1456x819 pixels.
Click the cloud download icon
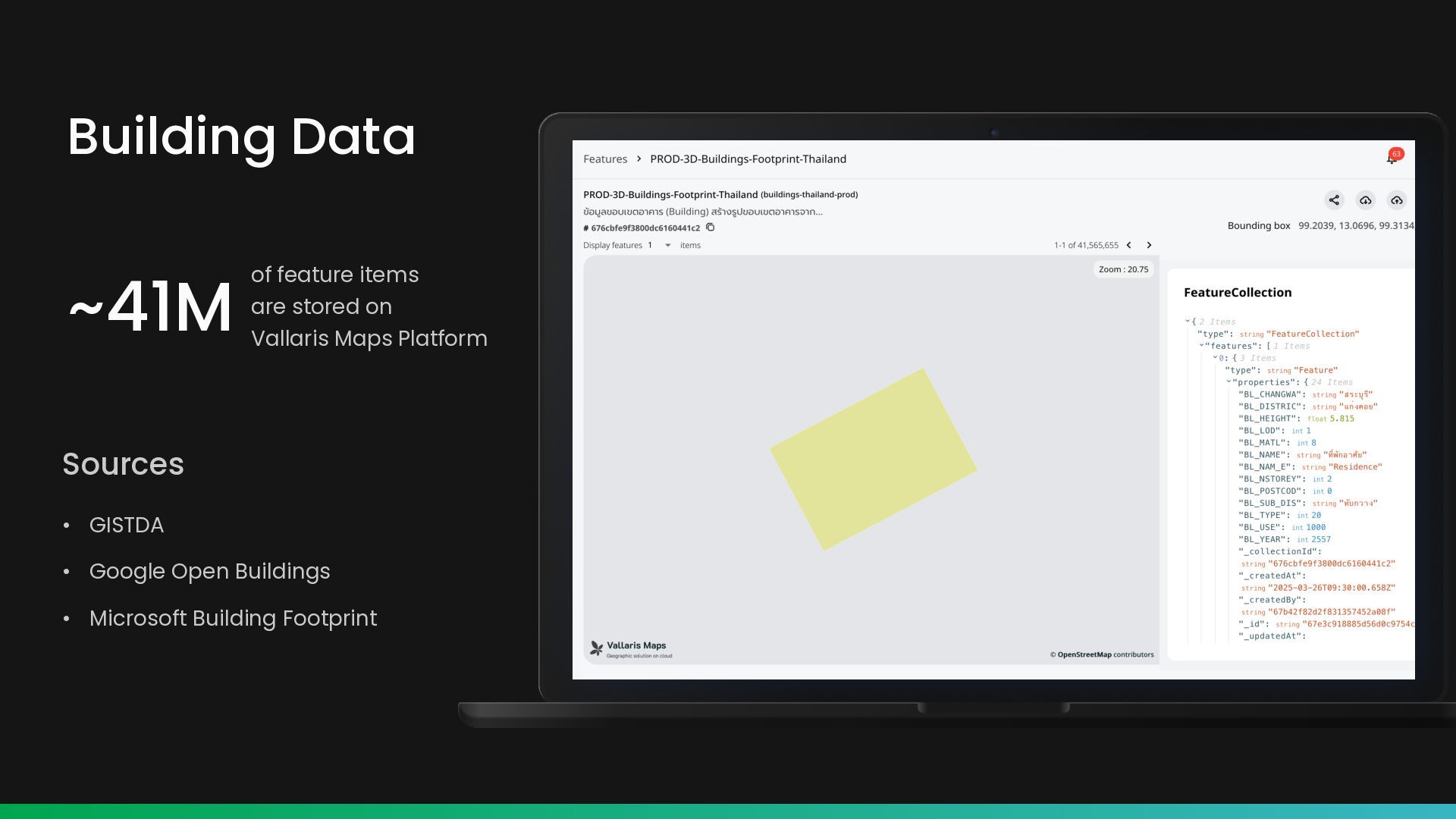1365,200
